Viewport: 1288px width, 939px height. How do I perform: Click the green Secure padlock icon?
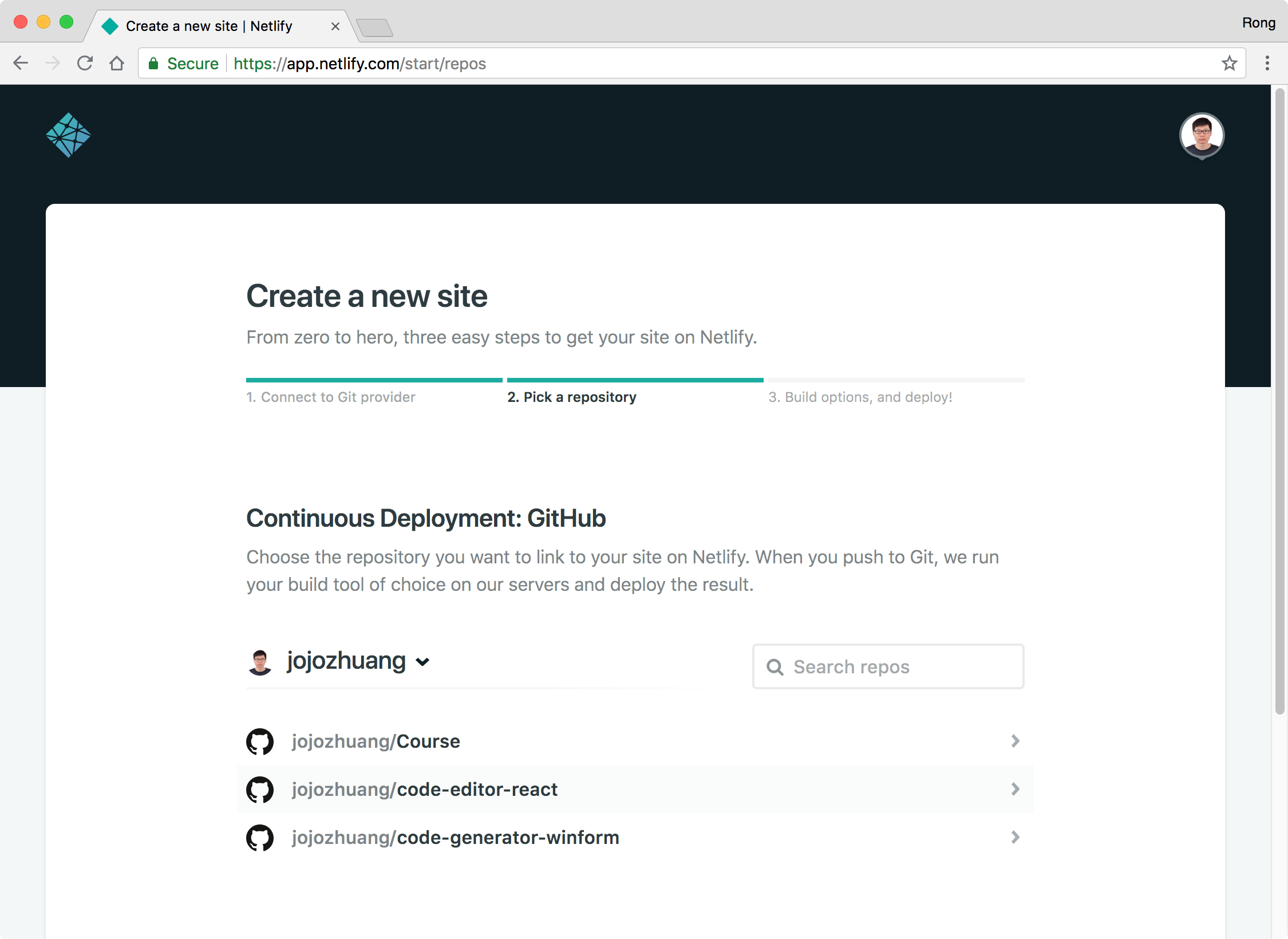(x=153, y=63)
